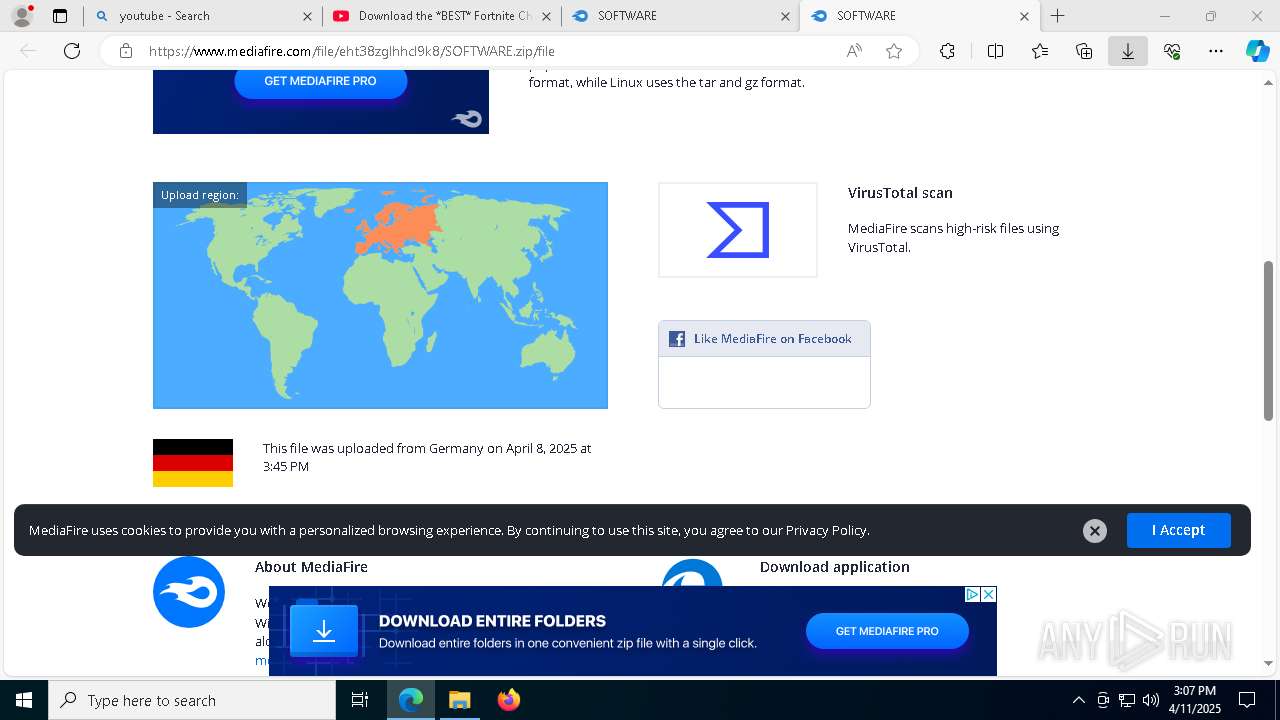Click the uploaded from Germany text
The image size is (1280, 720).
pos(427,457)
